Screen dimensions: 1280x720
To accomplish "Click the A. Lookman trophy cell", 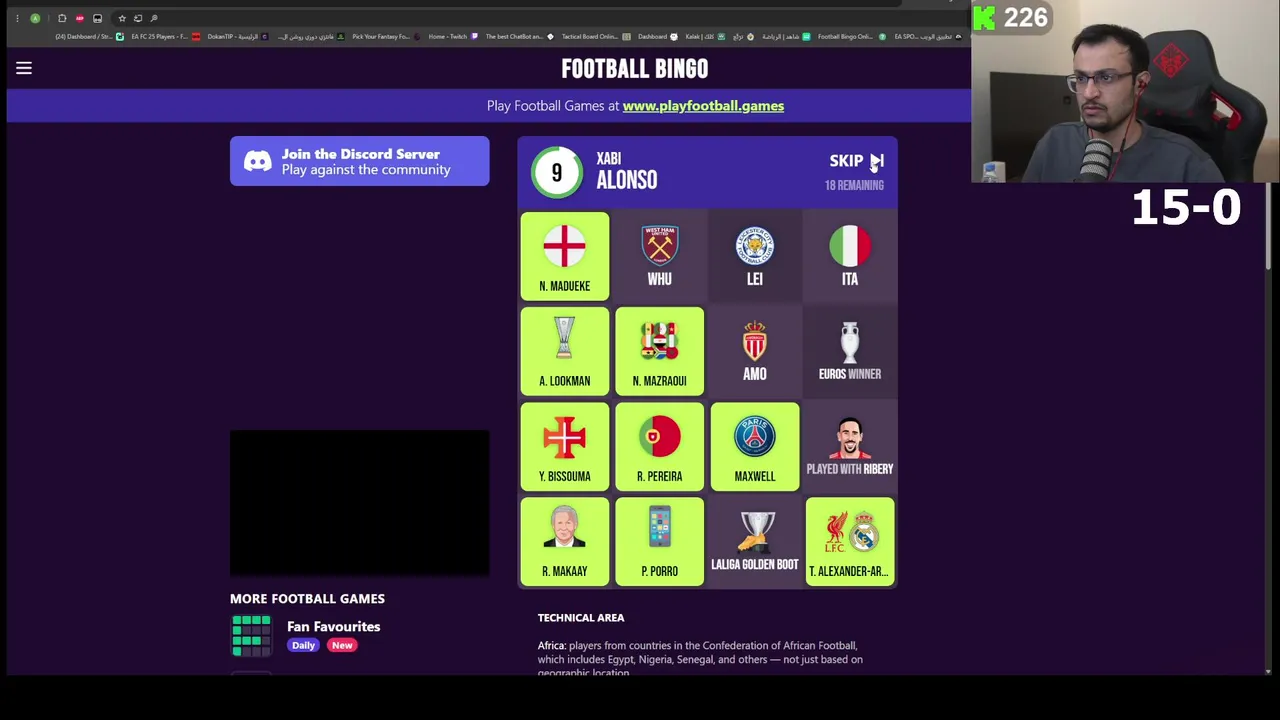I will 564,351.
